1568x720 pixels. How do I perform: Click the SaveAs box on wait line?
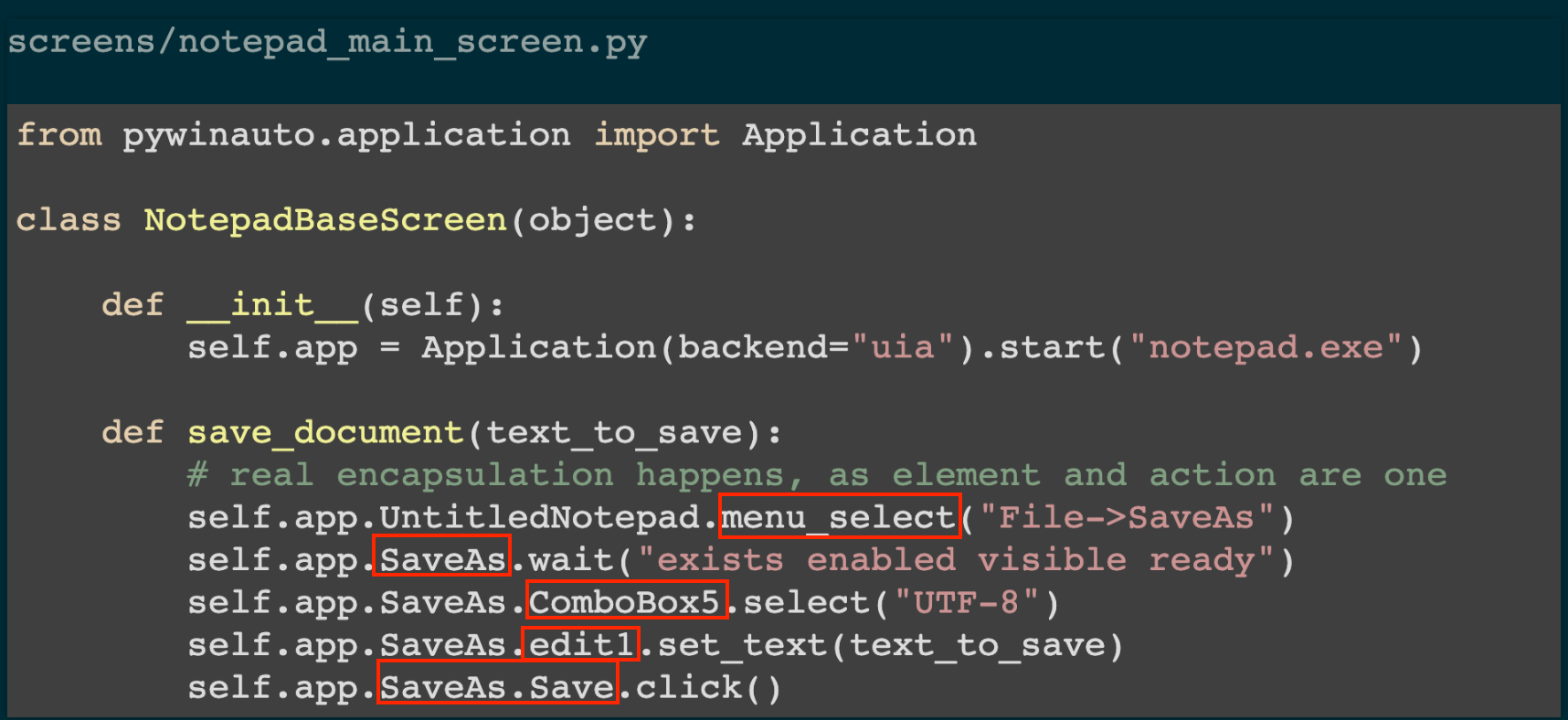click(x=442, y=558)
